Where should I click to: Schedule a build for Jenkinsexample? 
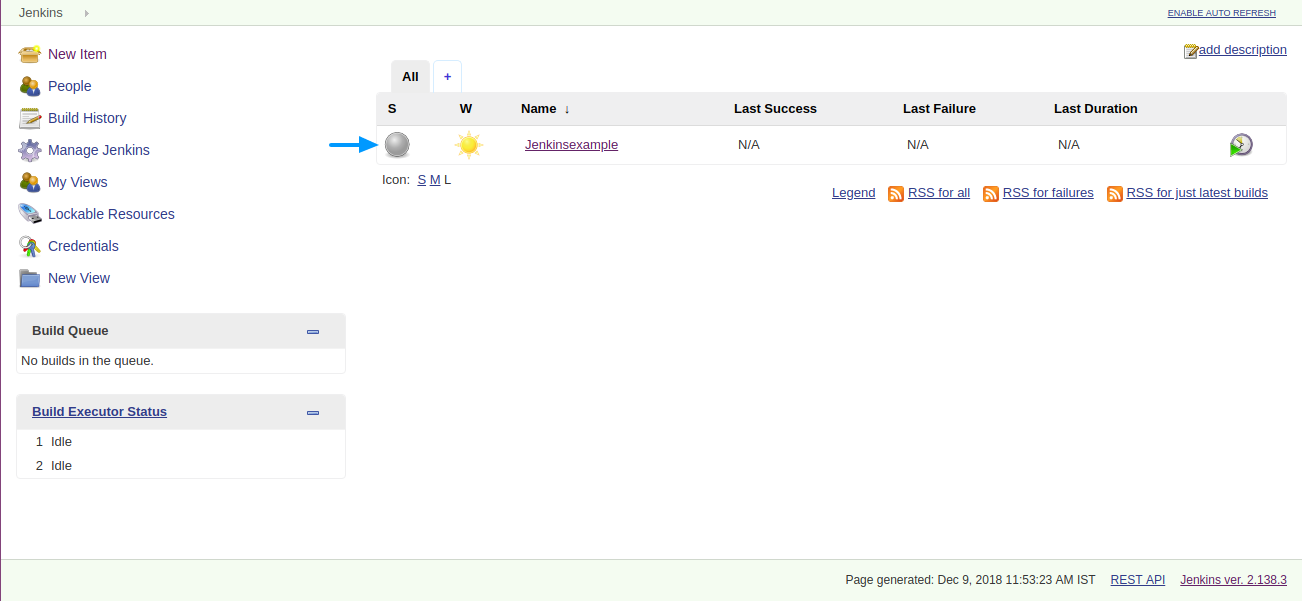(x=1241, y=145)
